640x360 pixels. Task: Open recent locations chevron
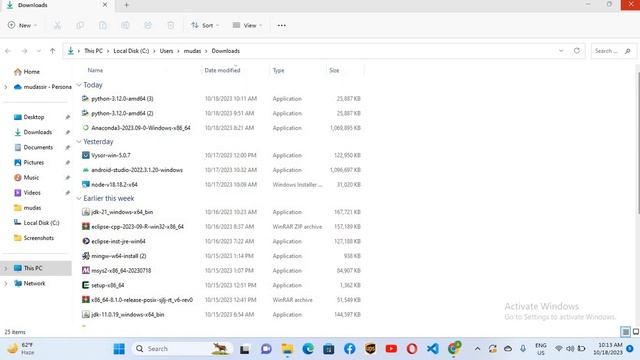[x=39, y=51]
